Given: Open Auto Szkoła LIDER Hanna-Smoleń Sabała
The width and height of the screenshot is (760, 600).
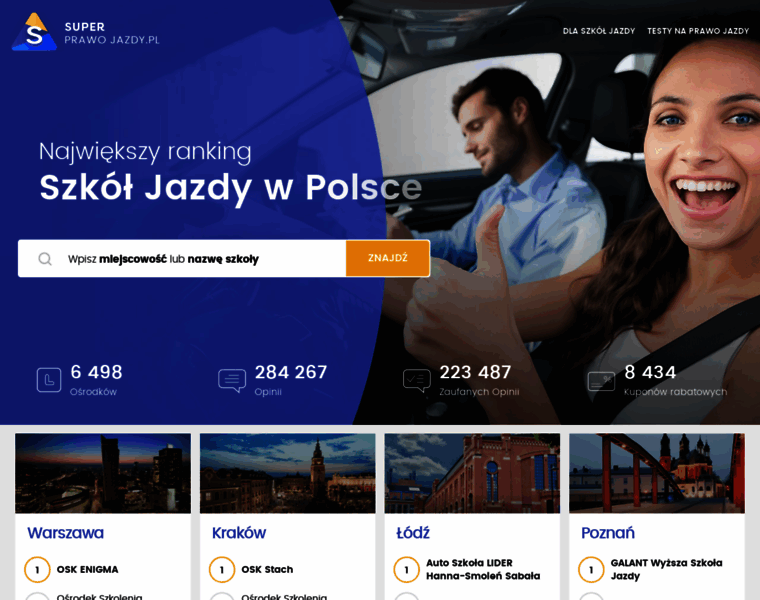Looking at the screenshot, I should 483,569.
